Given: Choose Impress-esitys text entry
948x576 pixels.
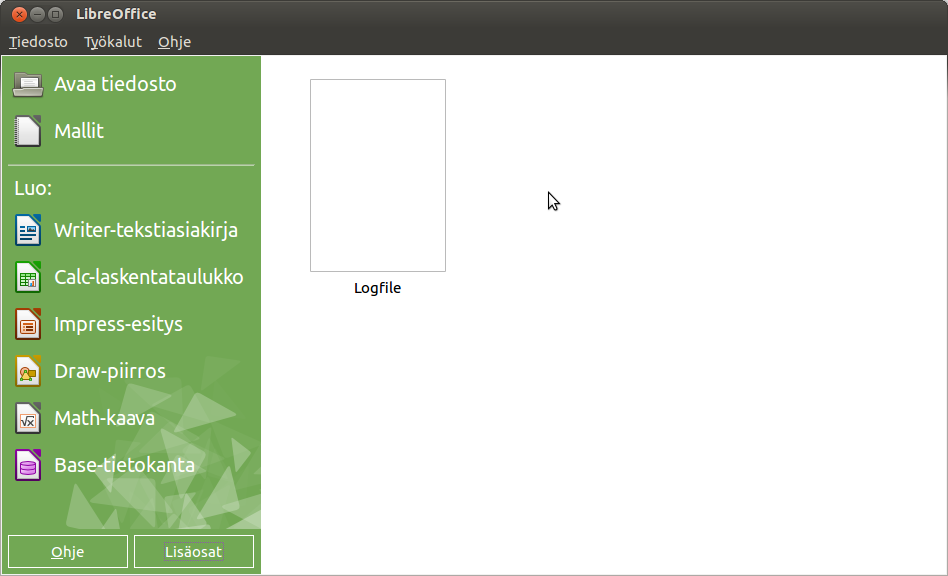Looking at the screenshot, I should 118,324.
